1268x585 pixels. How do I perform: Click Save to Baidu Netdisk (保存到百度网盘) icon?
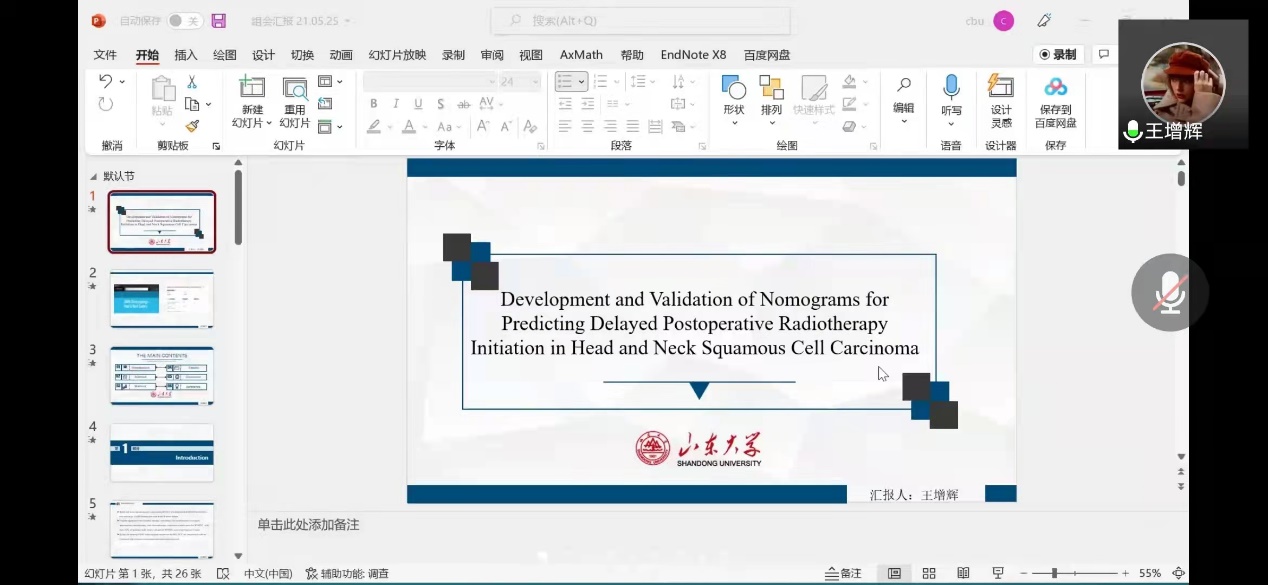pyautogui.click(x=1055, y=88)
